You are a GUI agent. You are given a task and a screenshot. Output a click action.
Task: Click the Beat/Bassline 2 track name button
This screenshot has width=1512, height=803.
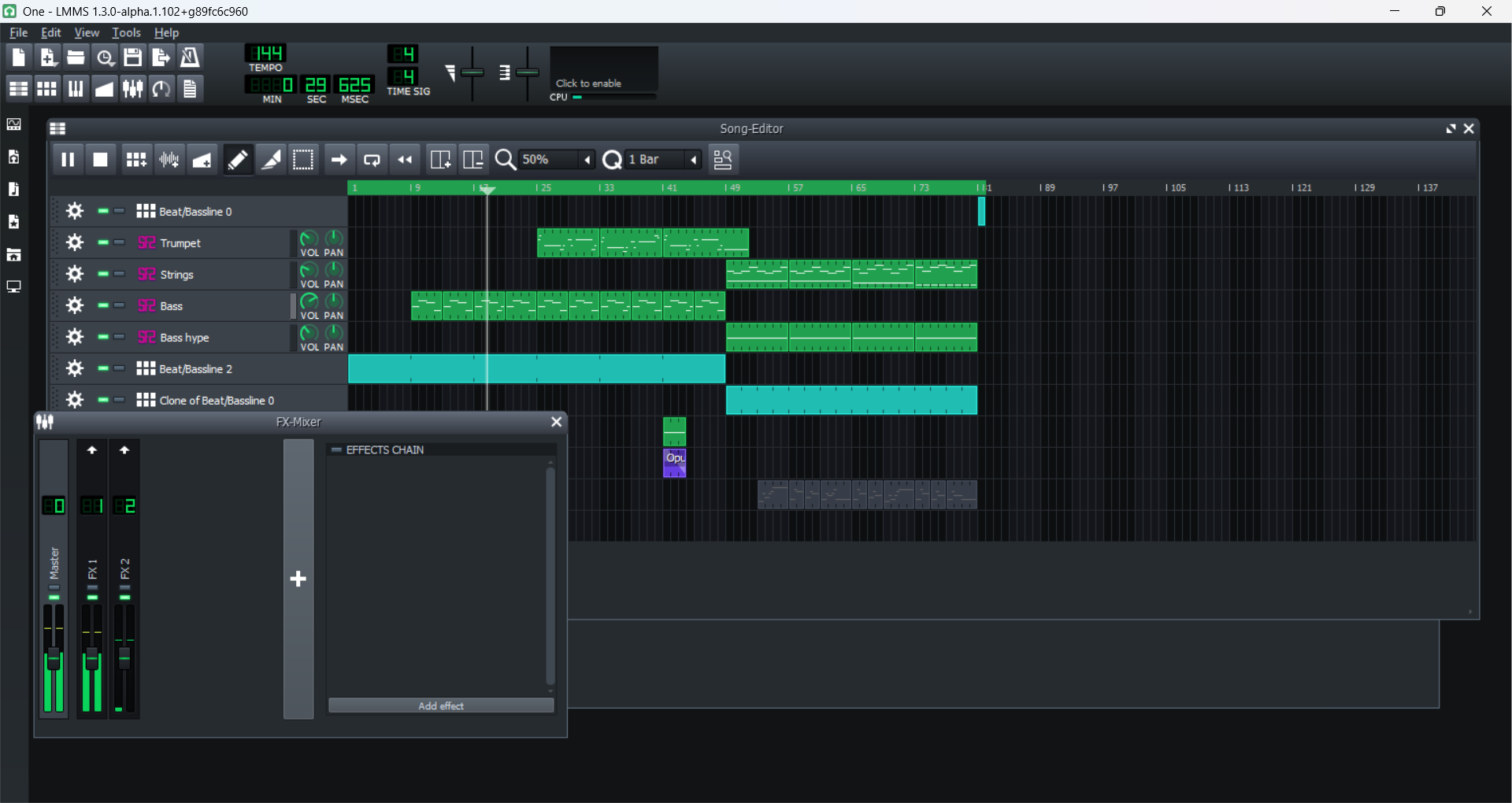click(239, 368)
